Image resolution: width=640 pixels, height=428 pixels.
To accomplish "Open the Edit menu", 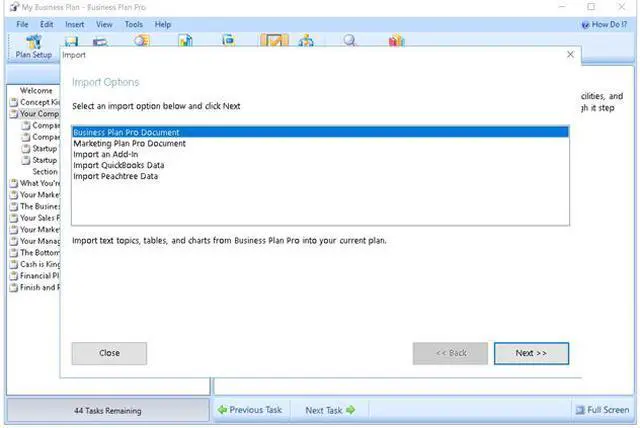I will click(x=47, y=24).
